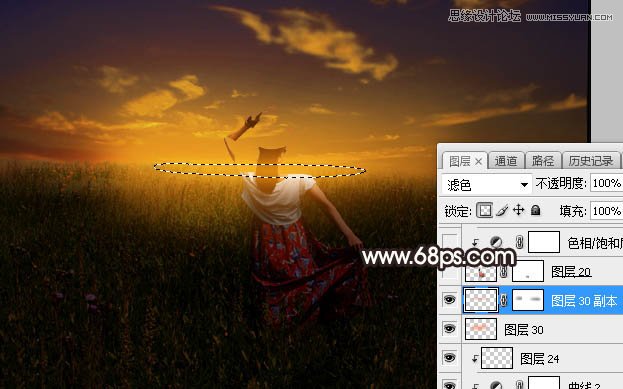Click the 填充 label
The image size is (623, 389).
tap(573, 211)
